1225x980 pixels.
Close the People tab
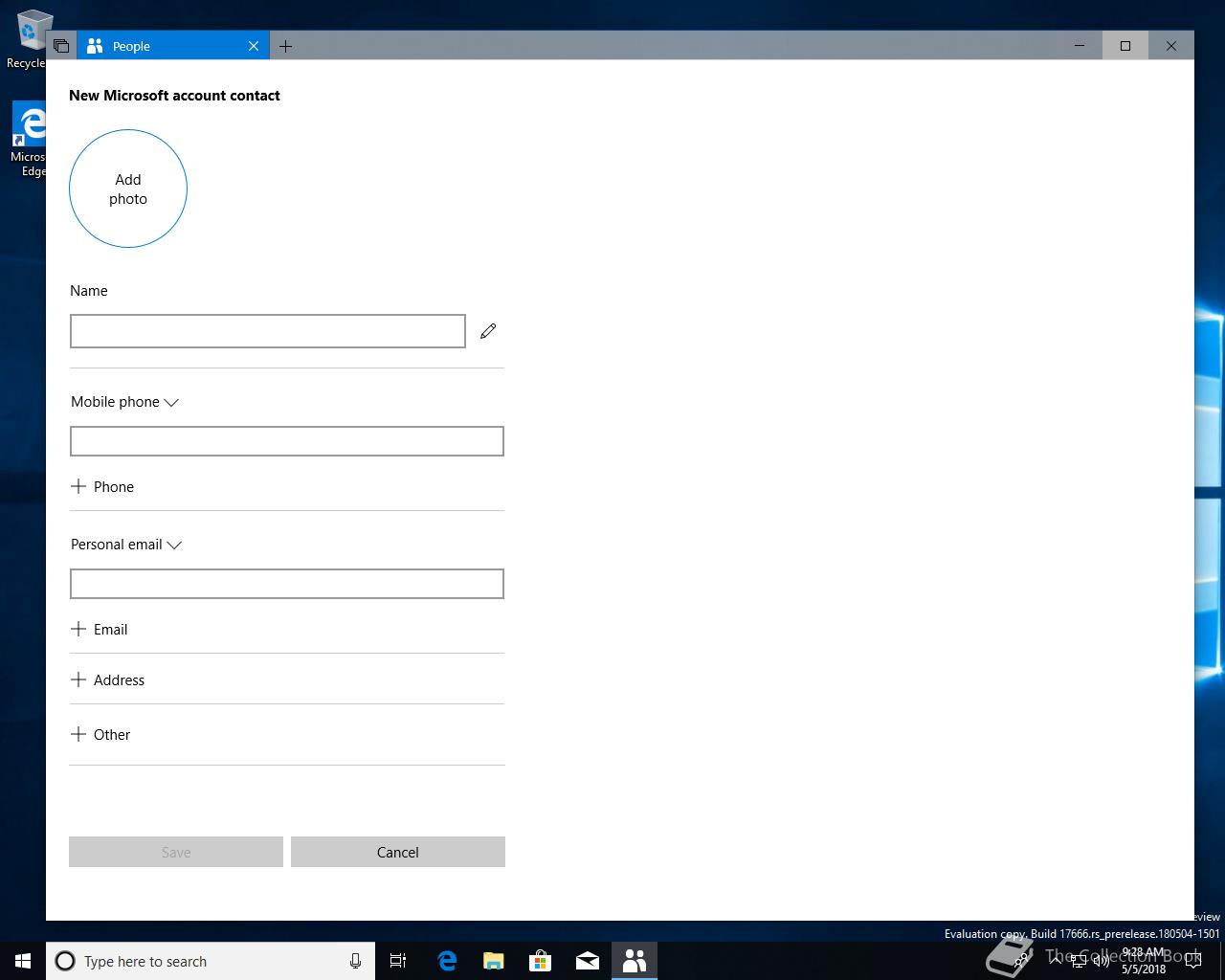(x=254, y=46)
